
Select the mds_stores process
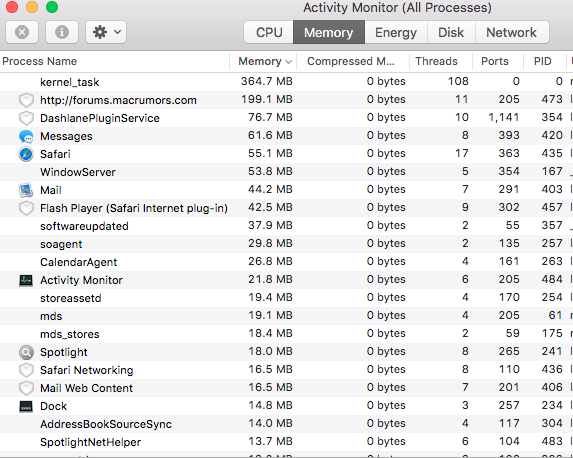70,334
